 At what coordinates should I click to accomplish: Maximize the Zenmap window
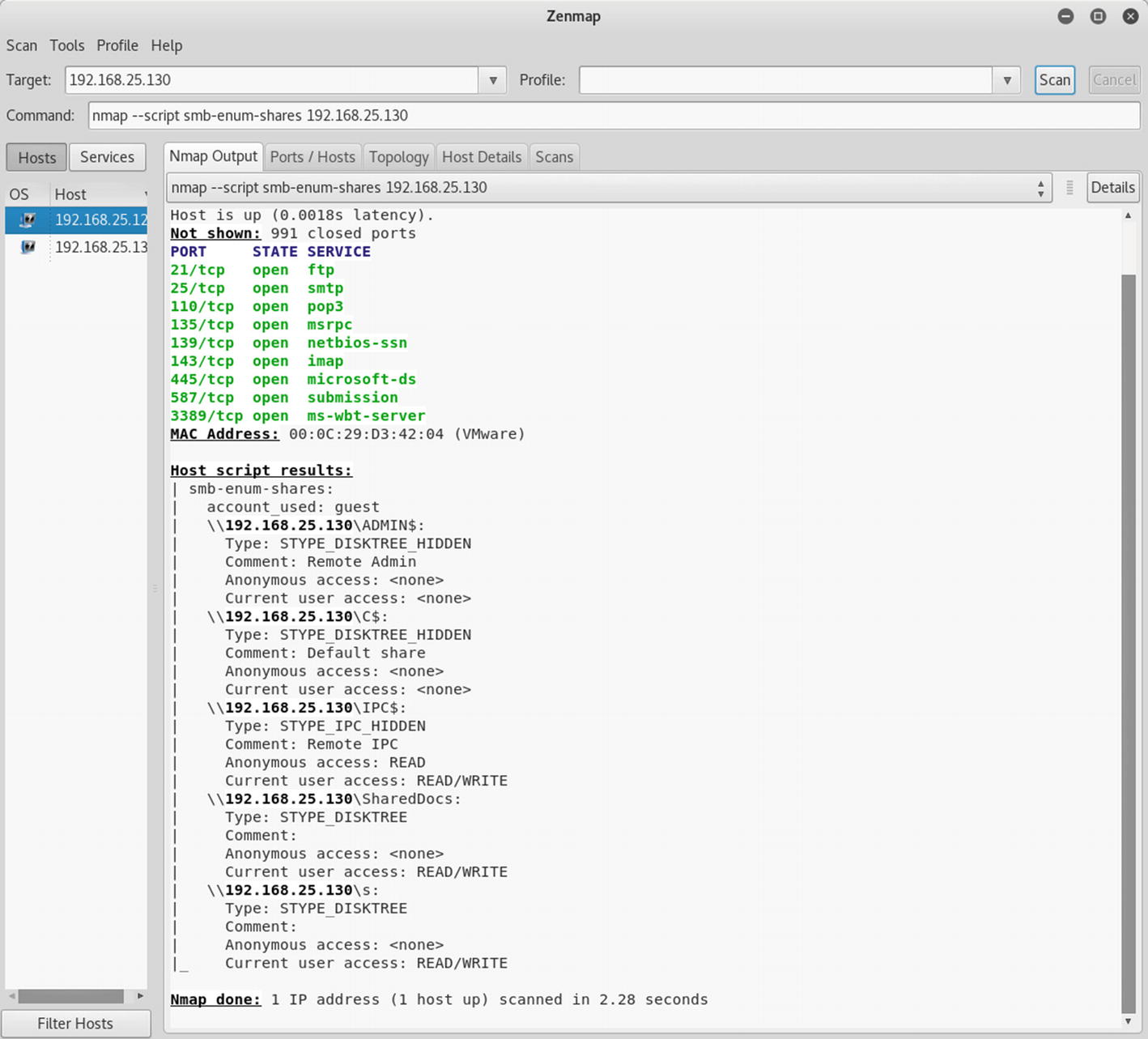(x=1098, y=16)
